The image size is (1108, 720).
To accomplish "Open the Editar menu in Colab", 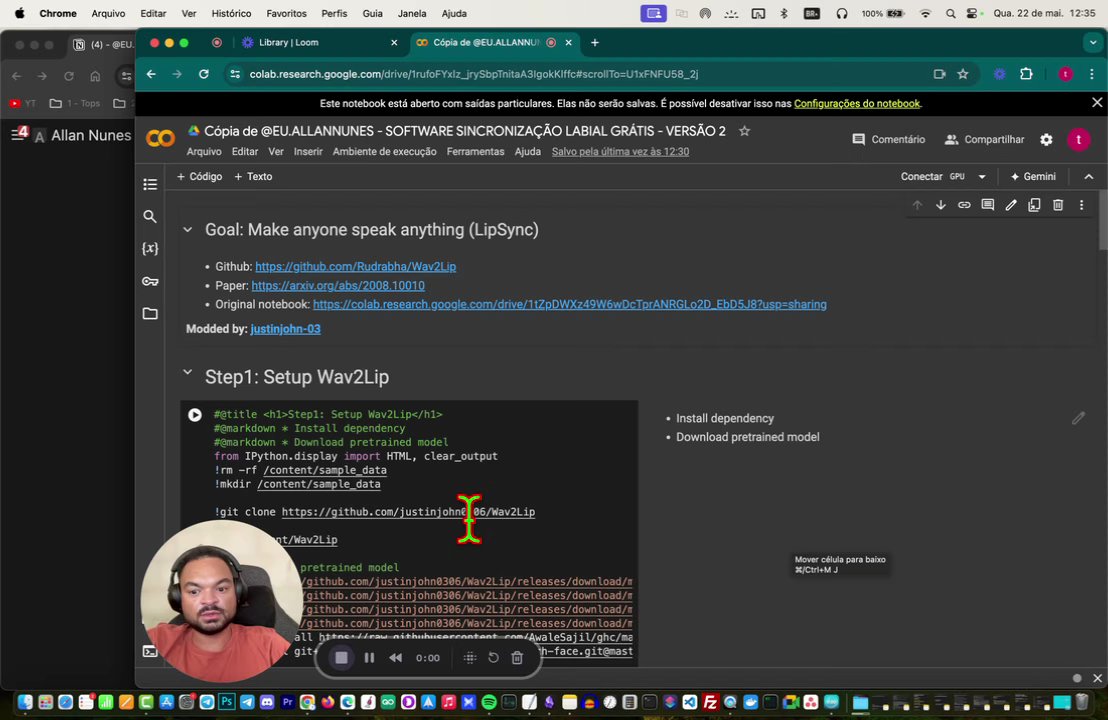I will (x=244, y=151).
